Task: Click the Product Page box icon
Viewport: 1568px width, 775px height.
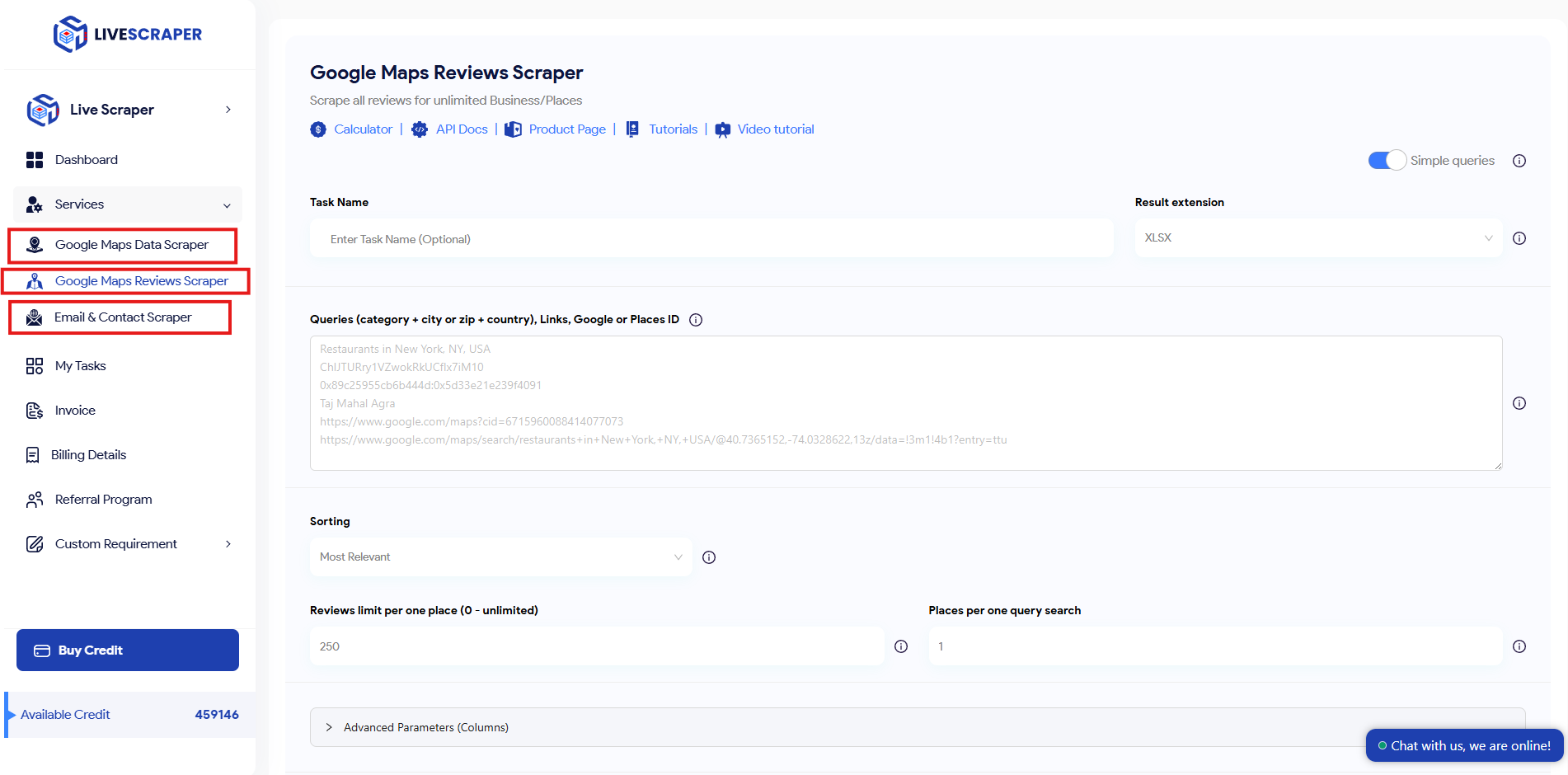Action: [x=513, y=129]
